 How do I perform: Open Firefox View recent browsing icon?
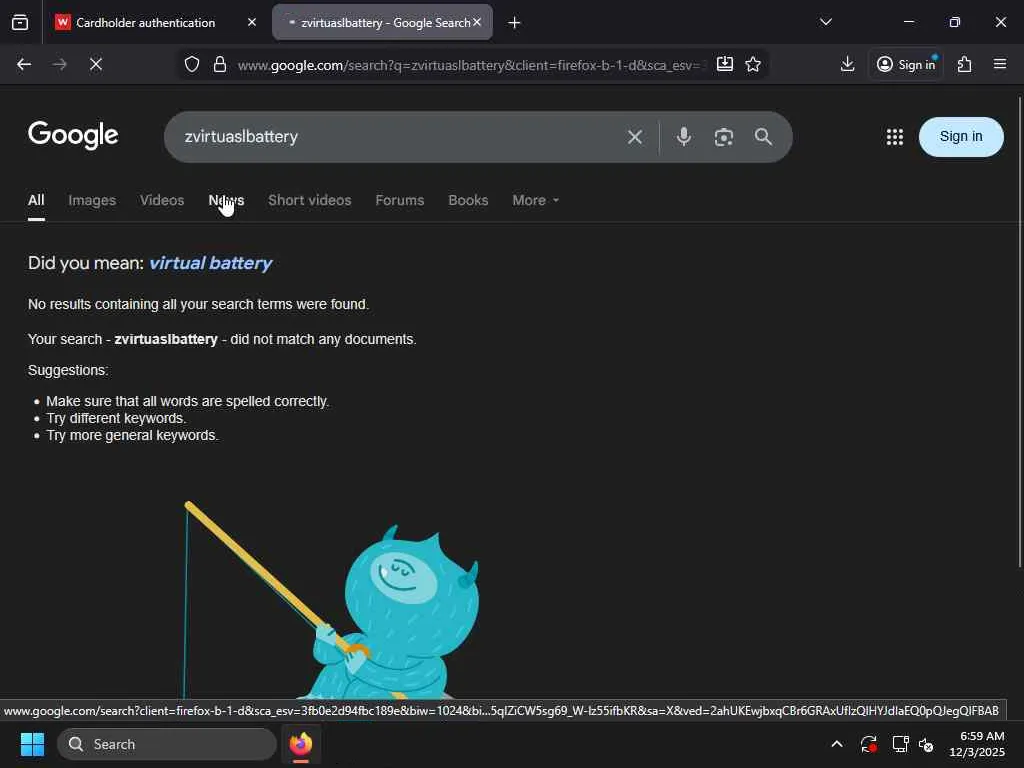tap(20, 23)
